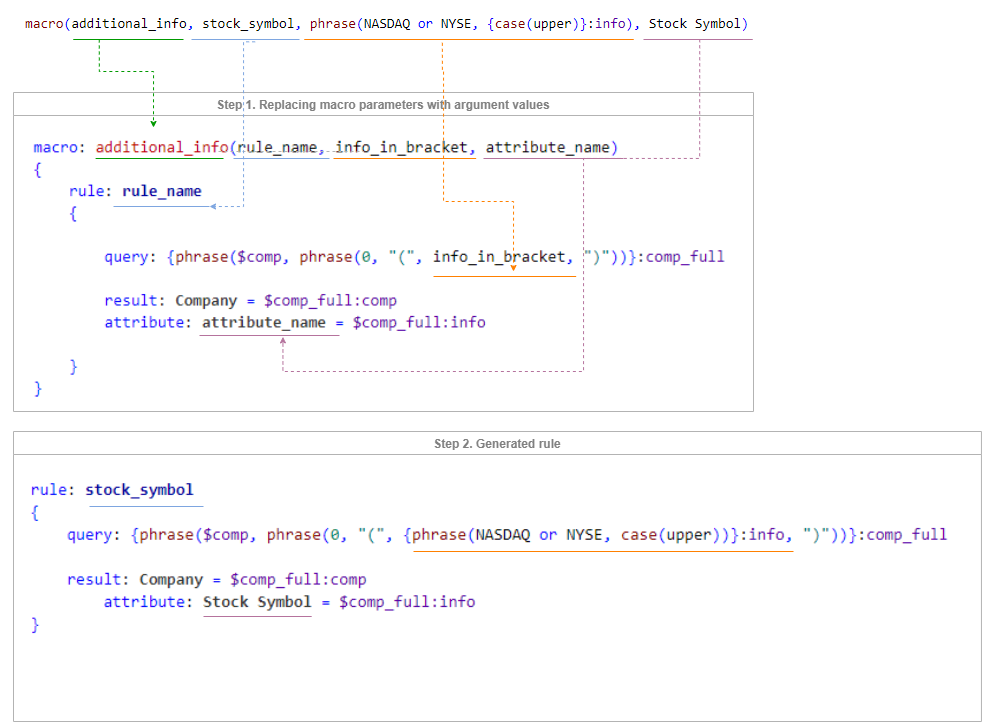This screenshot has height=722, width=990.
Task: Click the info_in_bracket parameter in the macro header
Action: coord(402,147)
